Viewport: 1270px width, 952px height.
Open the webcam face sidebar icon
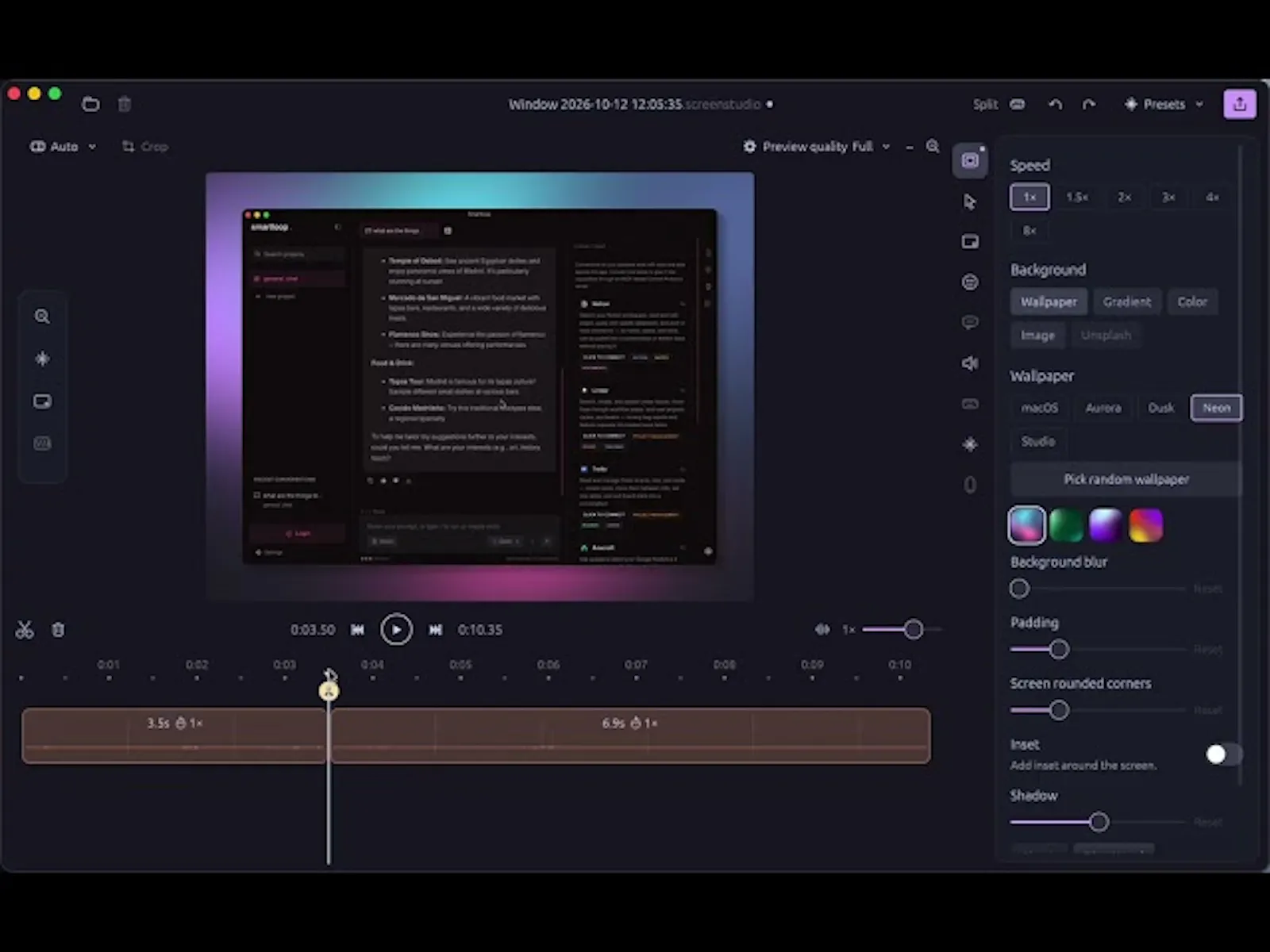970,282
